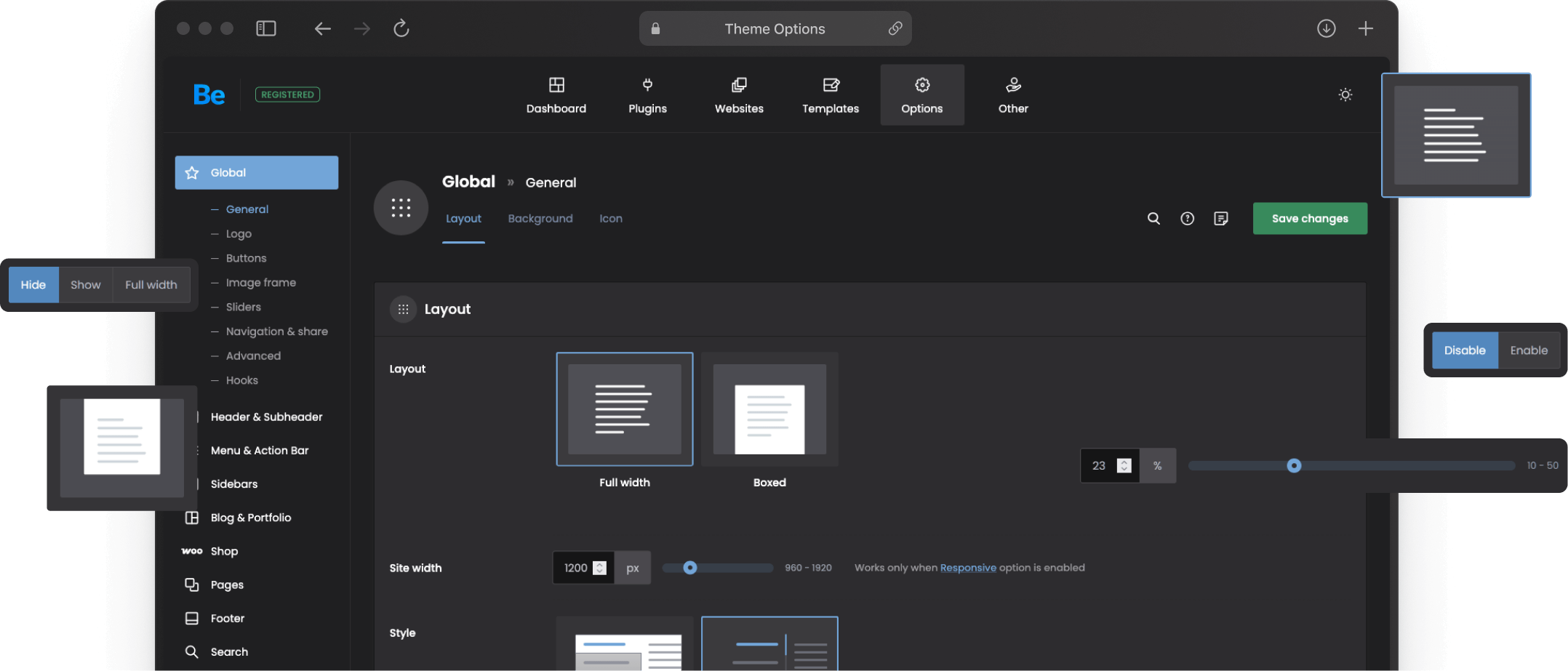
Task: Click Disable in the toggle group
Action: tap(1465, 350)
